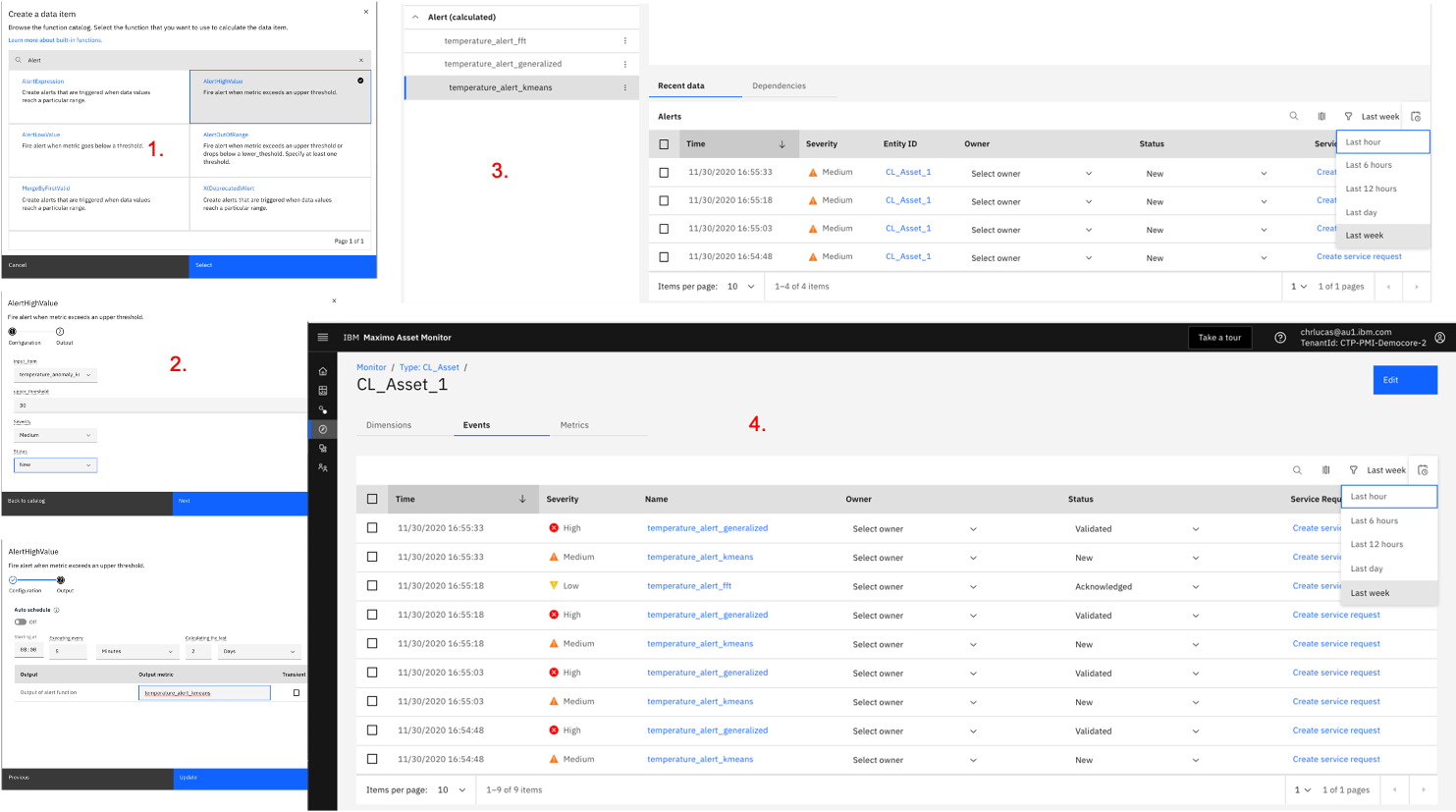Viewport: 1456px width, 812px height.
Task: Open the date range calendar icon above Events
Action: (x=1424, y=469)
